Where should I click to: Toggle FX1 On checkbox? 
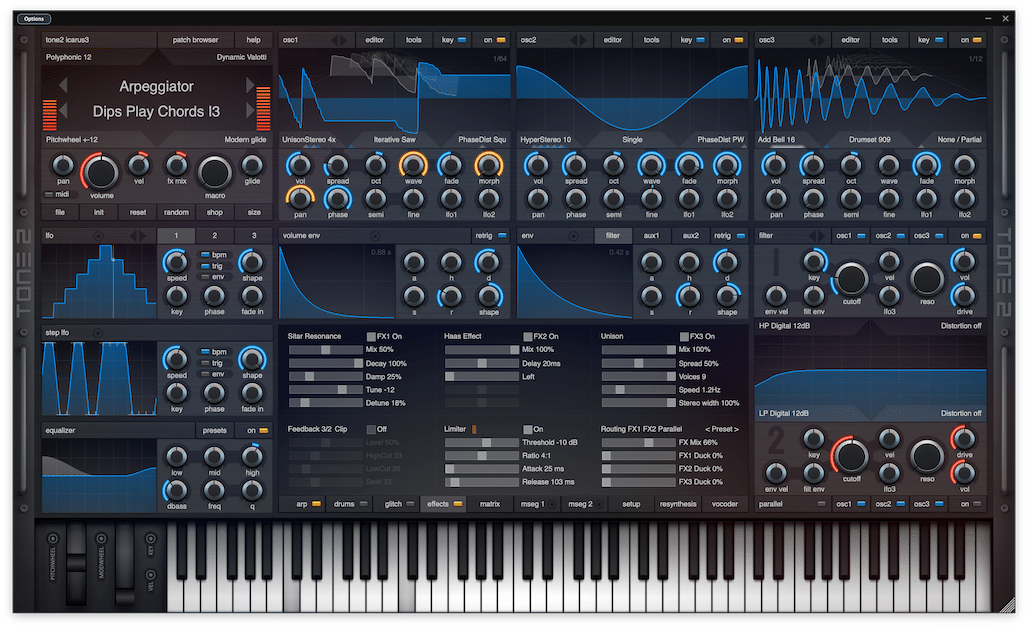coord(371,336)
